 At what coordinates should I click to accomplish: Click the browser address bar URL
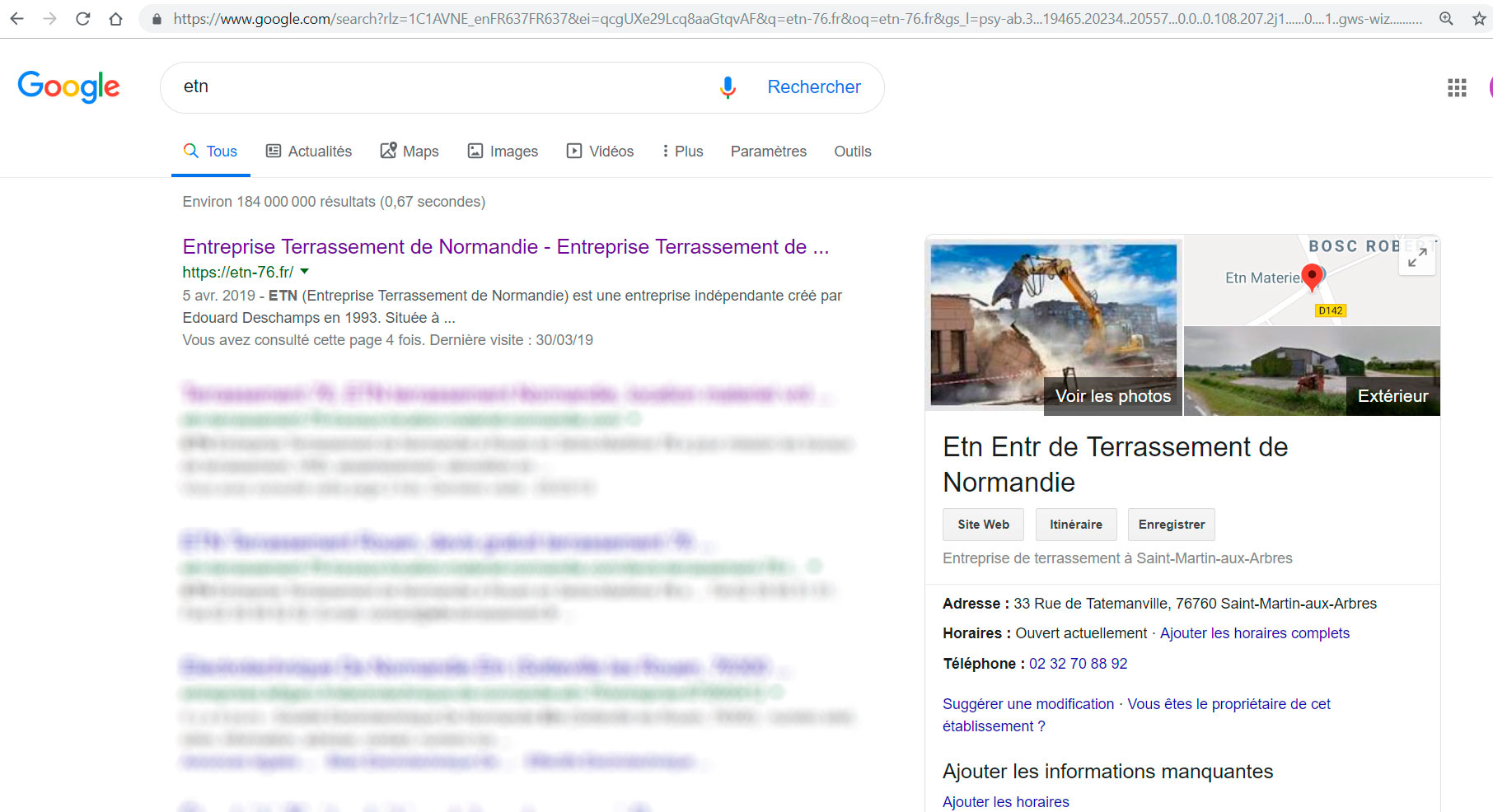click(x=797, y=18)
